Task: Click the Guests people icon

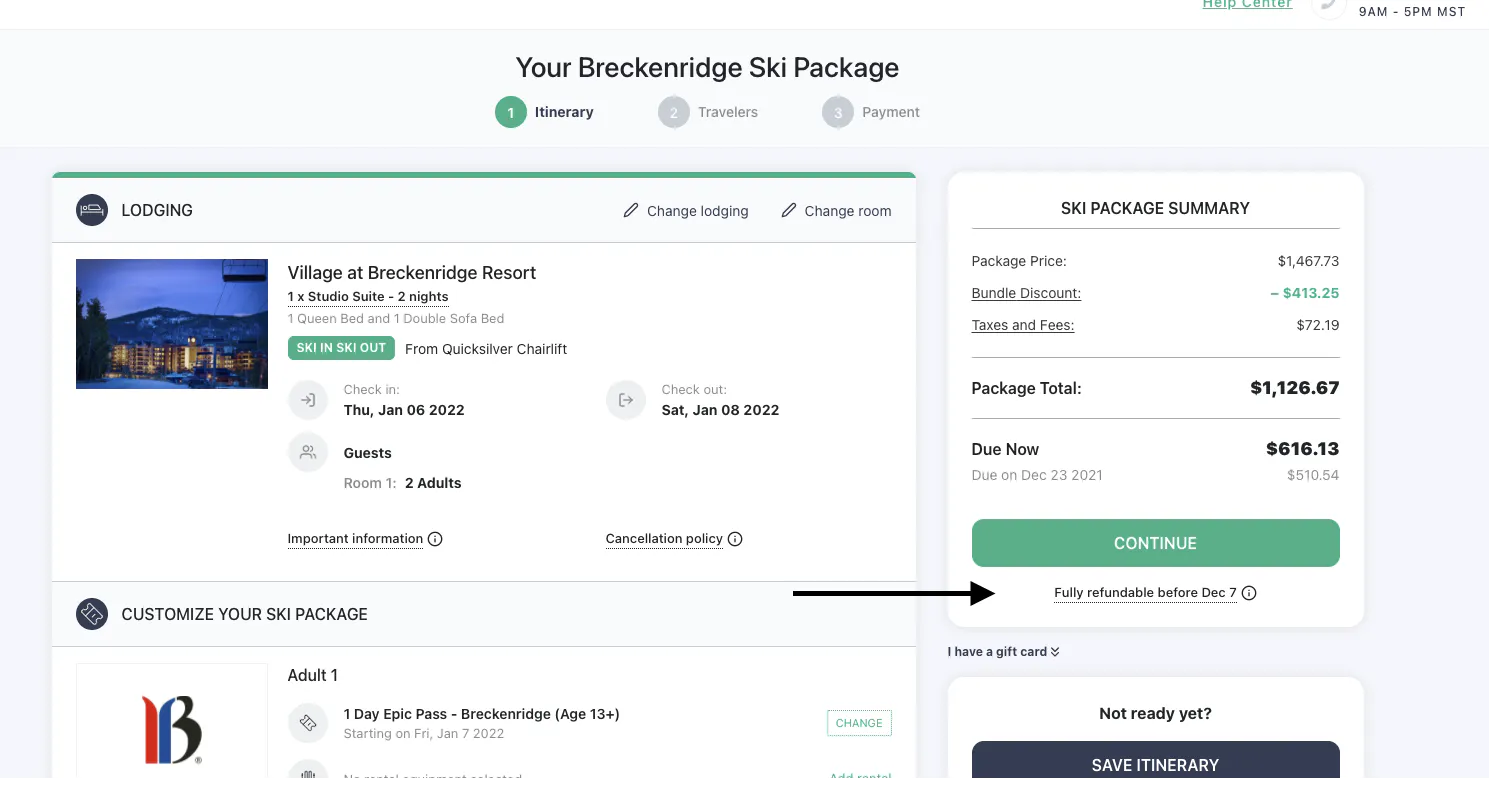Action: coord(308,453)
